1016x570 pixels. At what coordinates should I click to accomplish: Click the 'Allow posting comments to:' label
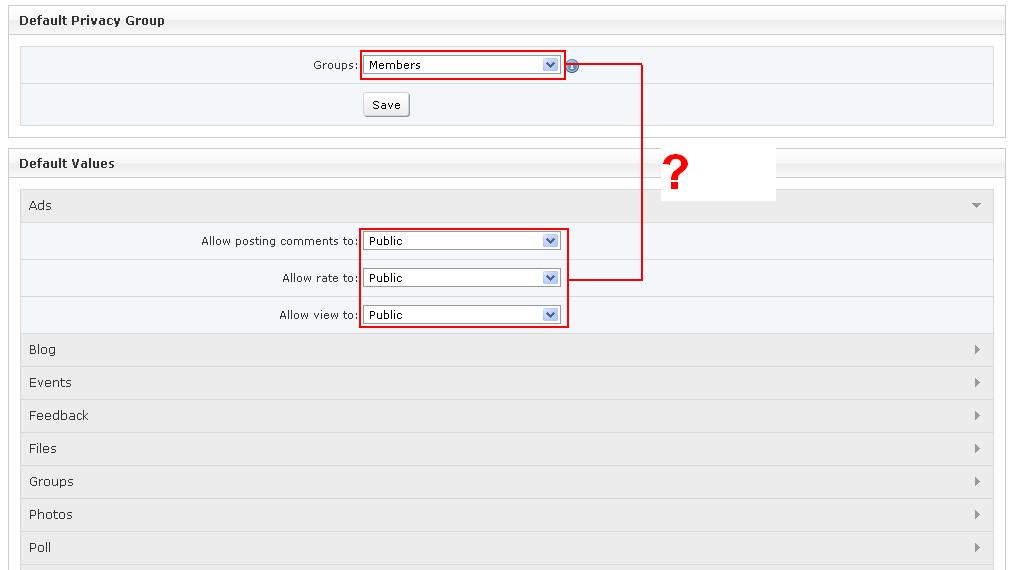point(279,241)
